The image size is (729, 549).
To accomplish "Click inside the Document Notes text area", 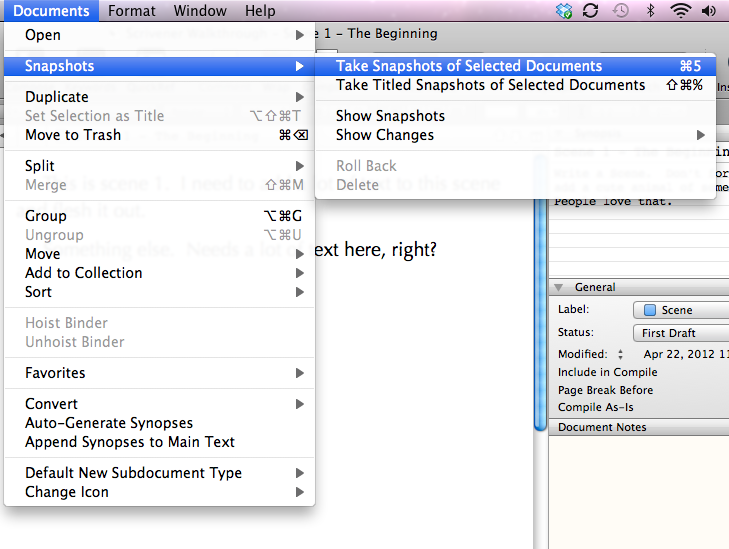I will pyautogui.click(x=639, y=492).
